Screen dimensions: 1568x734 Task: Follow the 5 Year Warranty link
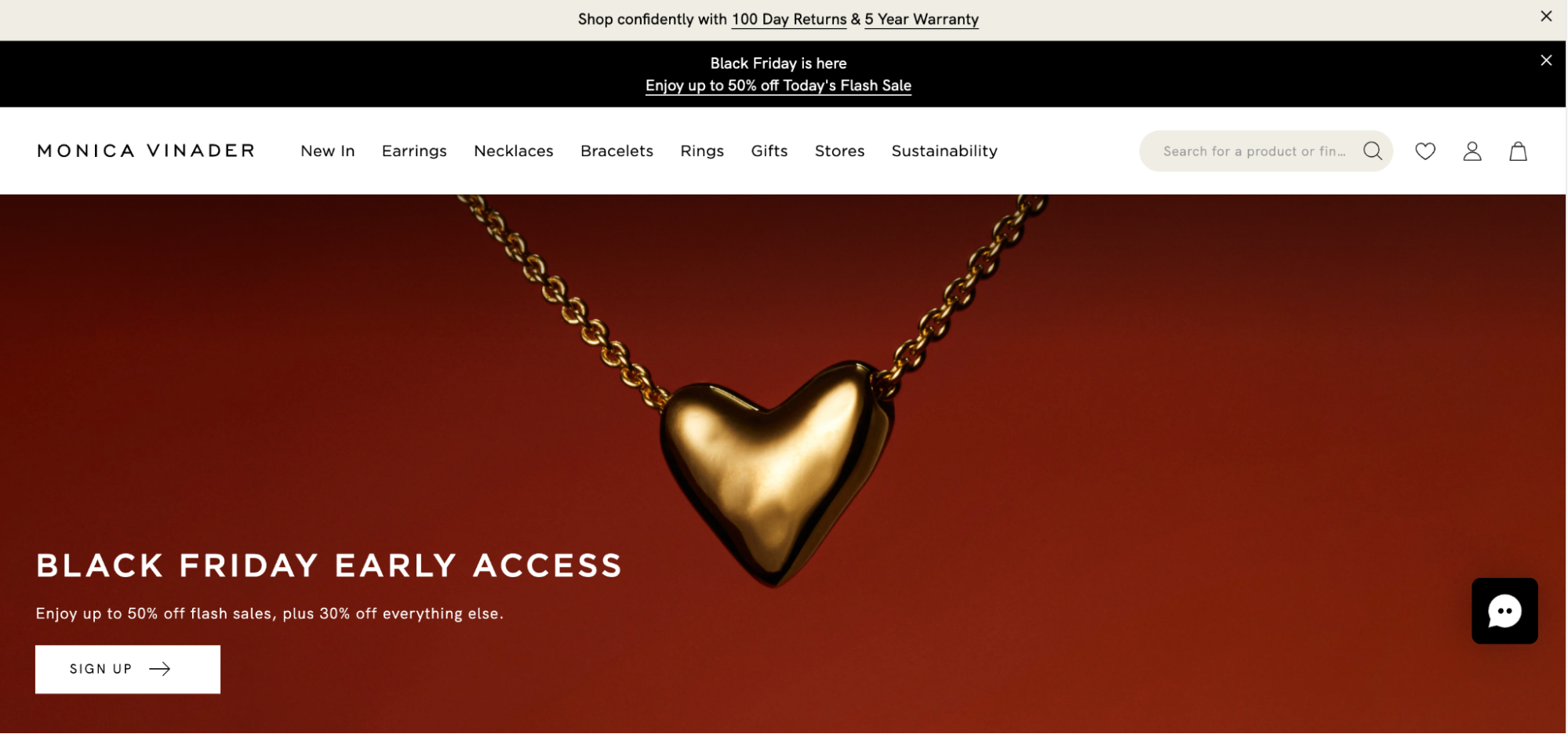pos(922,20)
